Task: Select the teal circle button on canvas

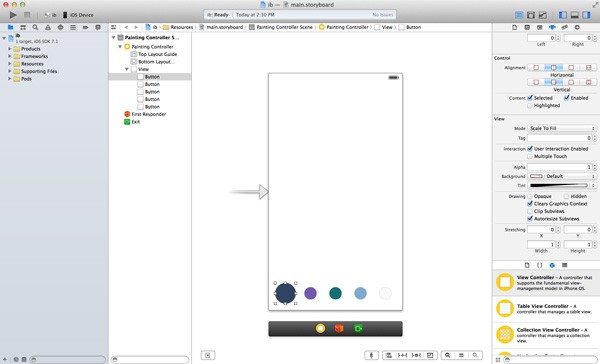Action: tap(335, 293)
